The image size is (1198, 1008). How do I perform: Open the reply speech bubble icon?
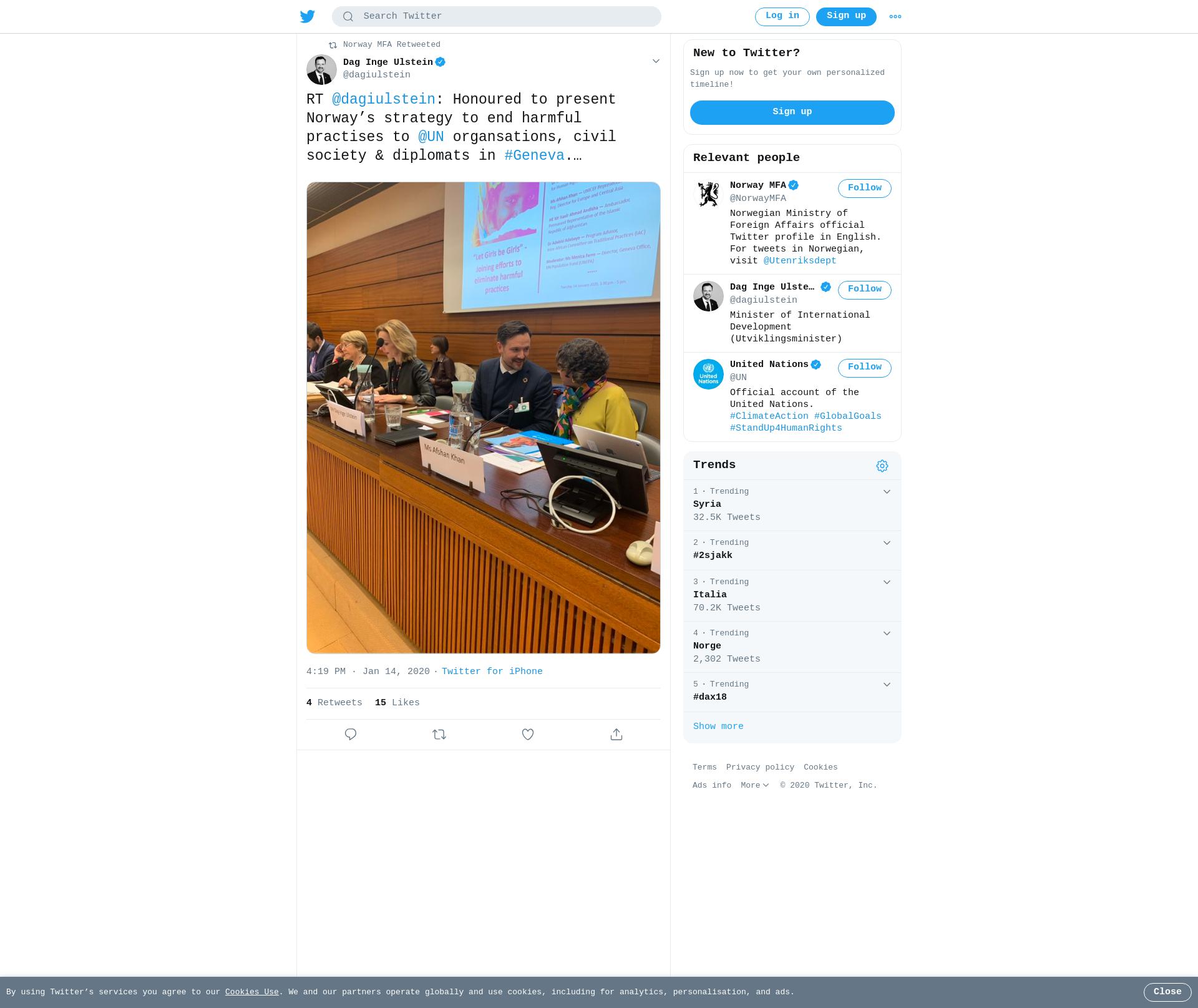click(351, 735)
